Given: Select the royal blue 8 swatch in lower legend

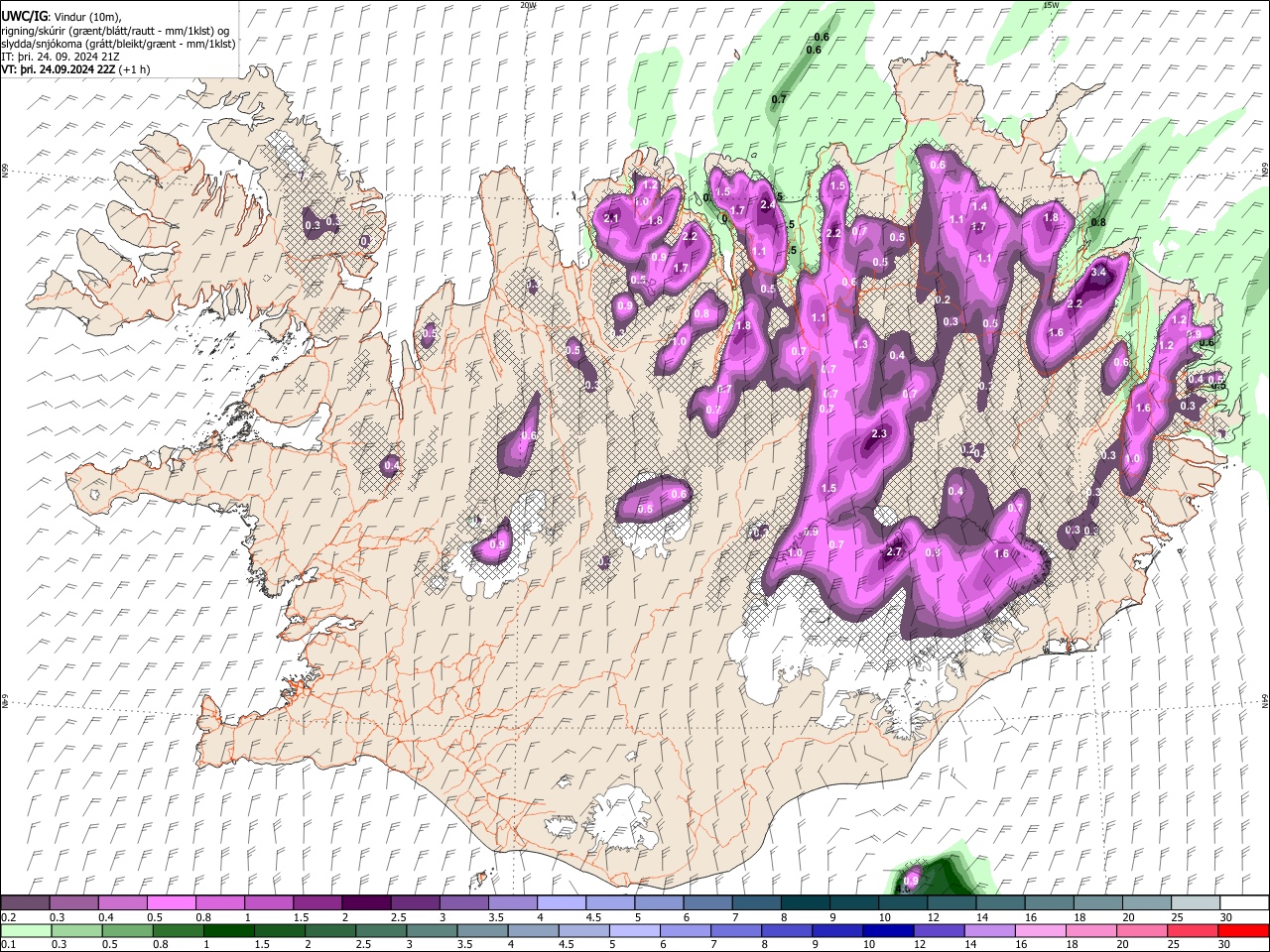Looking at the screenshot, I should [x=785, y=931].
